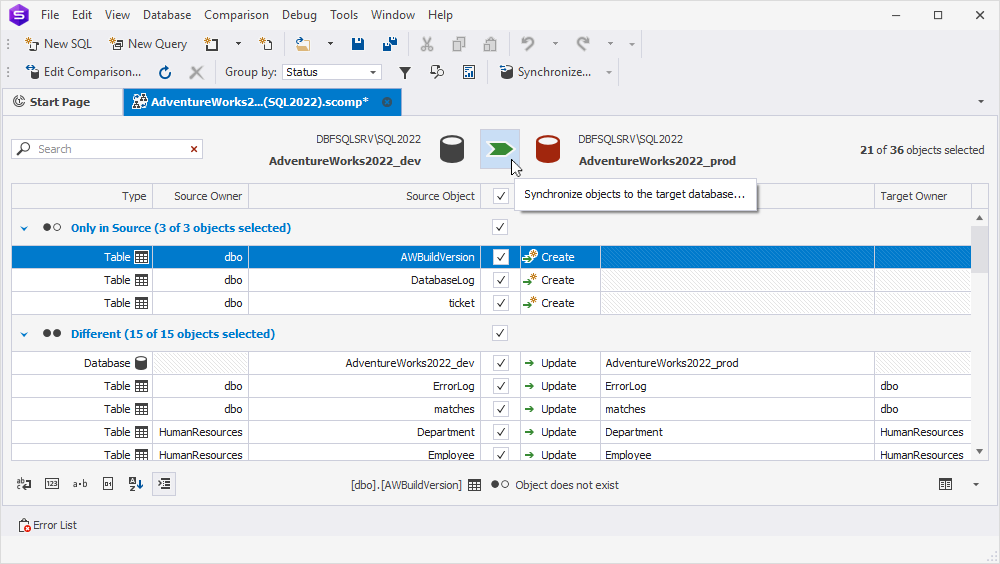Screen dimensions: 1000x564
Task: Uncheck the ErrorLog row checkbox
Action: tap(501, 386)
